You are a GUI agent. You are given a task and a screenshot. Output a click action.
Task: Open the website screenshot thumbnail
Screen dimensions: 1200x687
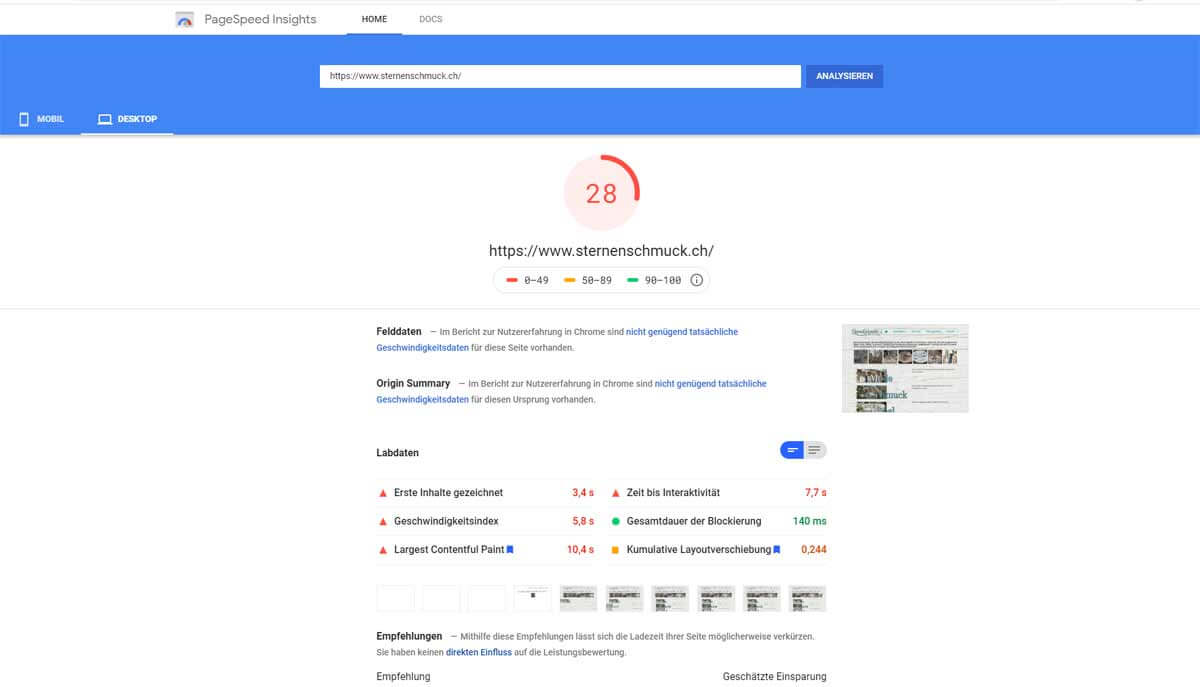(x=905, y=368)
